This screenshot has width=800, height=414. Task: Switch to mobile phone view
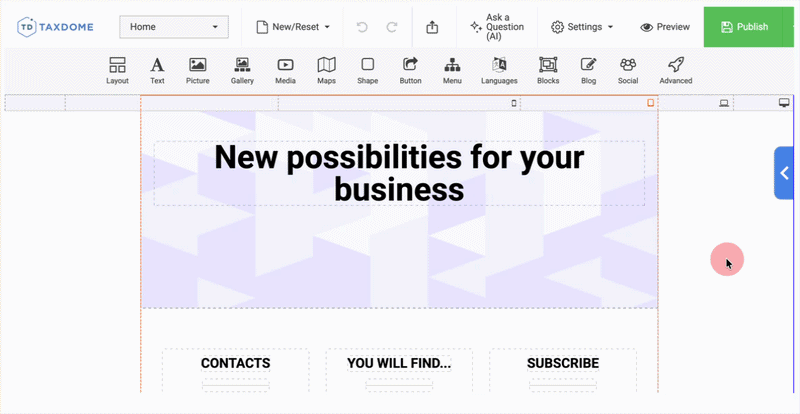point(515,103)
